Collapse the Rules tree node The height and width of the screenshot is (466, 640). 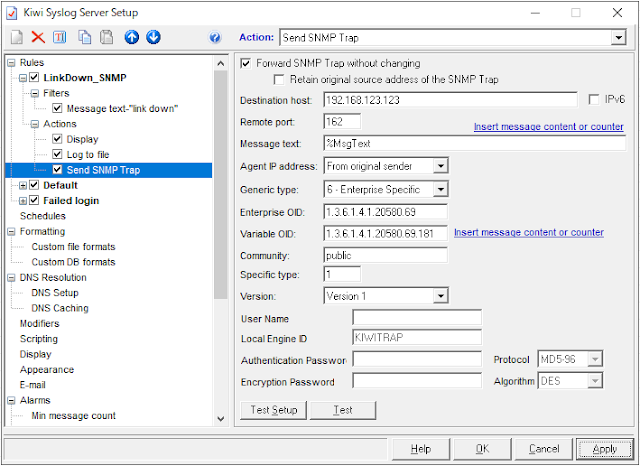(x=11, y=63)
